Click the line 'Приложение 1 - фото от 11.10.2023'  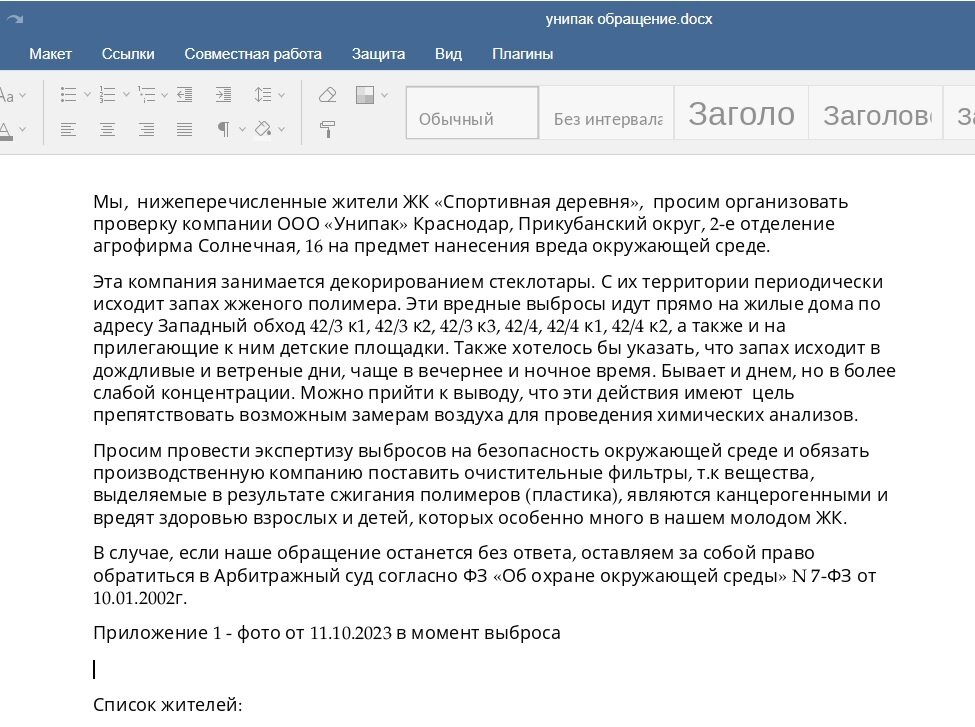click(x=243, y=633)
